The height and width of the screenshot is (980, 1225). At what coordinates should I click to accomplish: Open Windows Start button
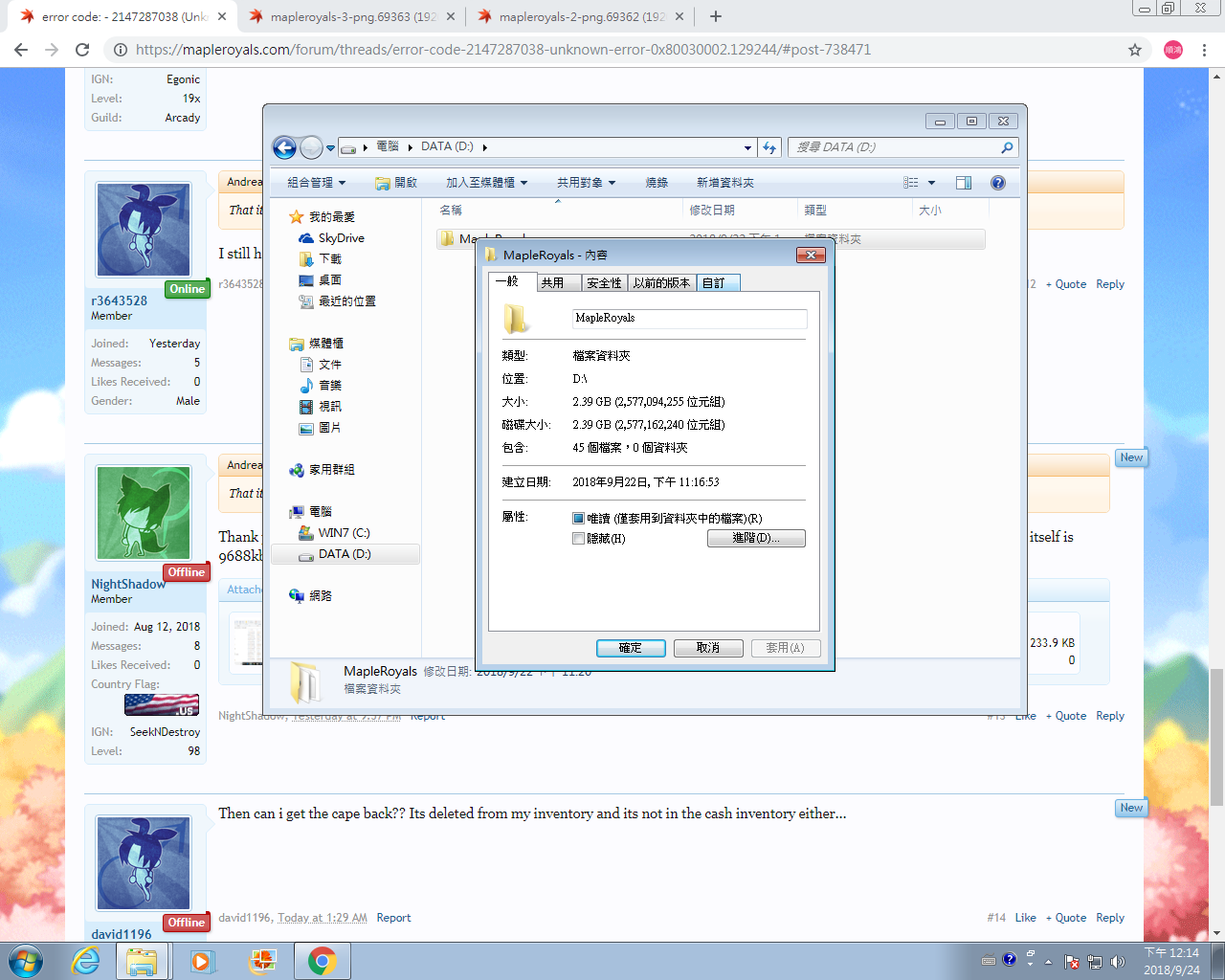(x=25, y=961)
